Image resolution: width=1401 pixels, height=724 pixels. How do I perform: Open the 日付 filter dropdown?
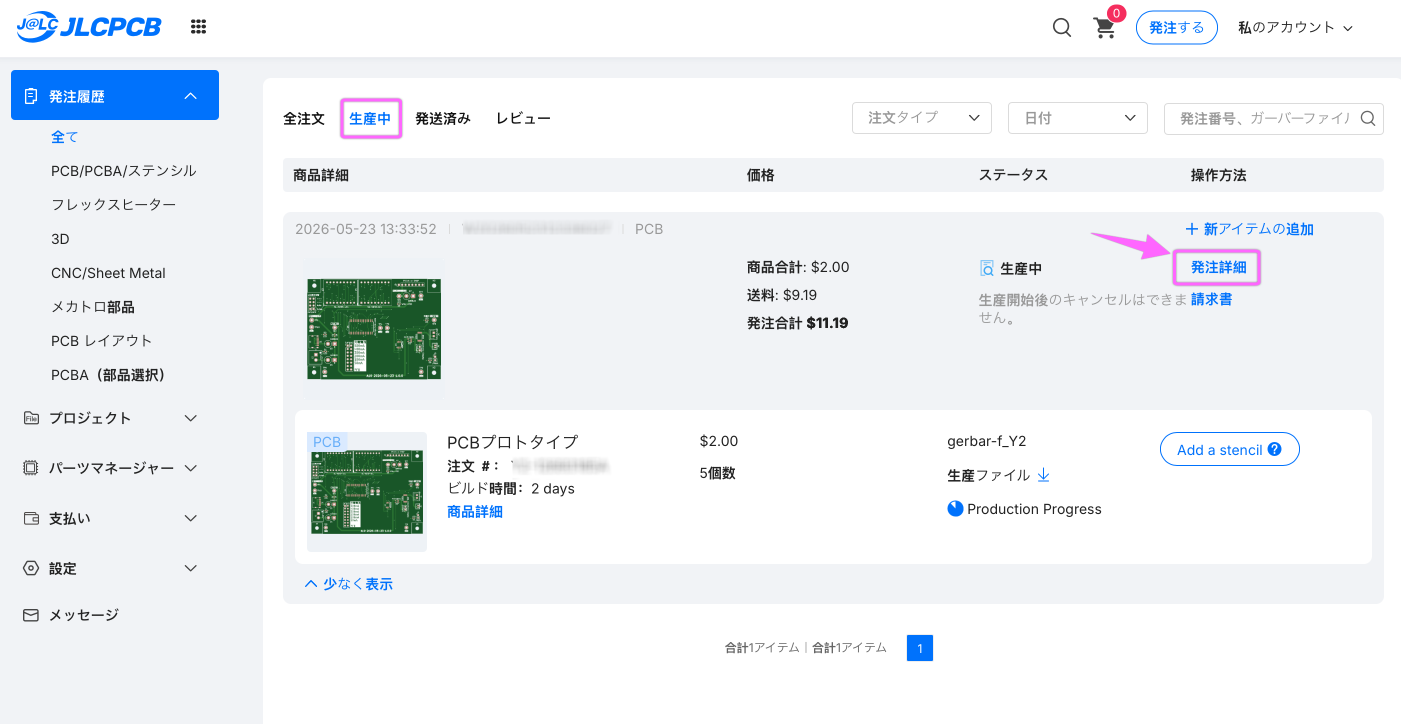[1077, 118]
